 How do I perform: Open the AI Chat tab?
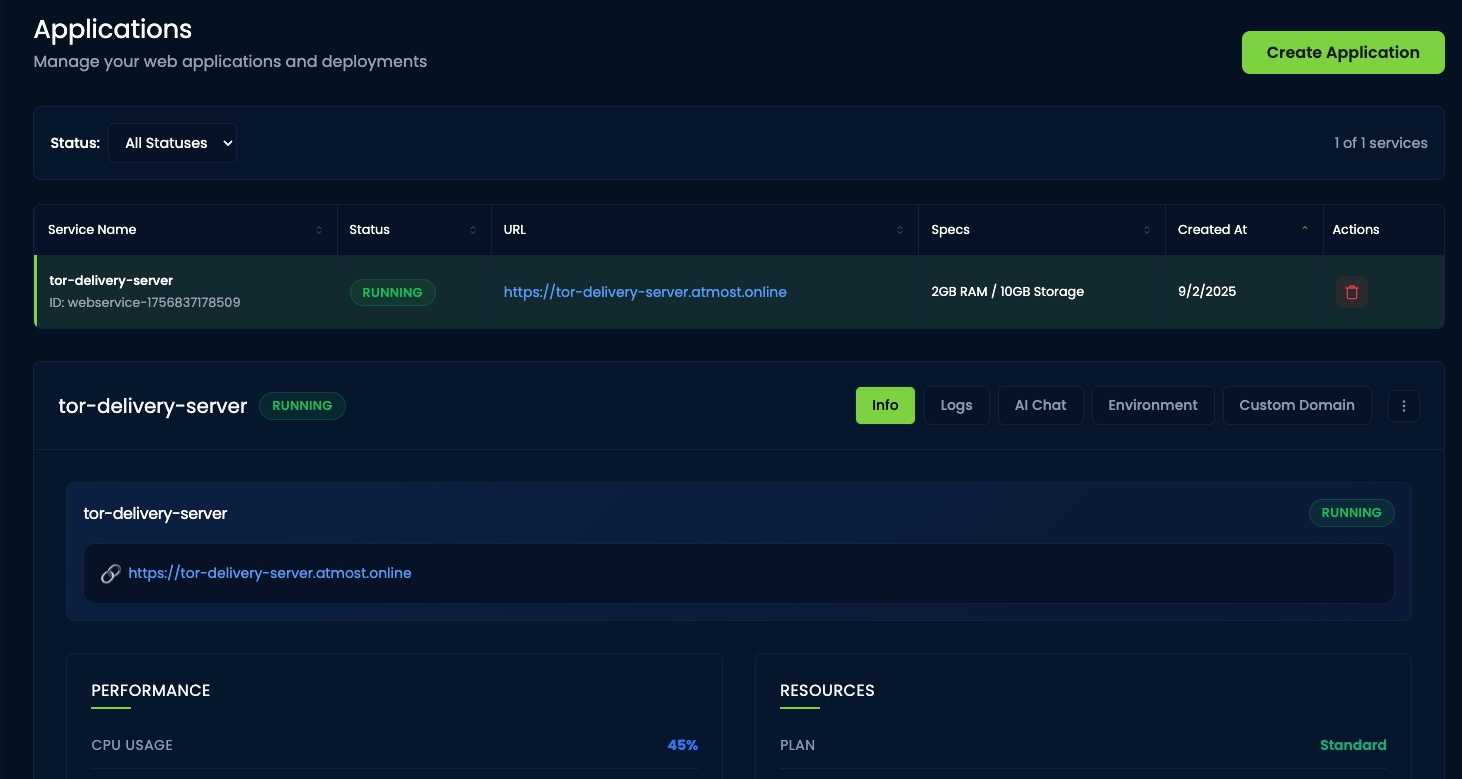1040,405
